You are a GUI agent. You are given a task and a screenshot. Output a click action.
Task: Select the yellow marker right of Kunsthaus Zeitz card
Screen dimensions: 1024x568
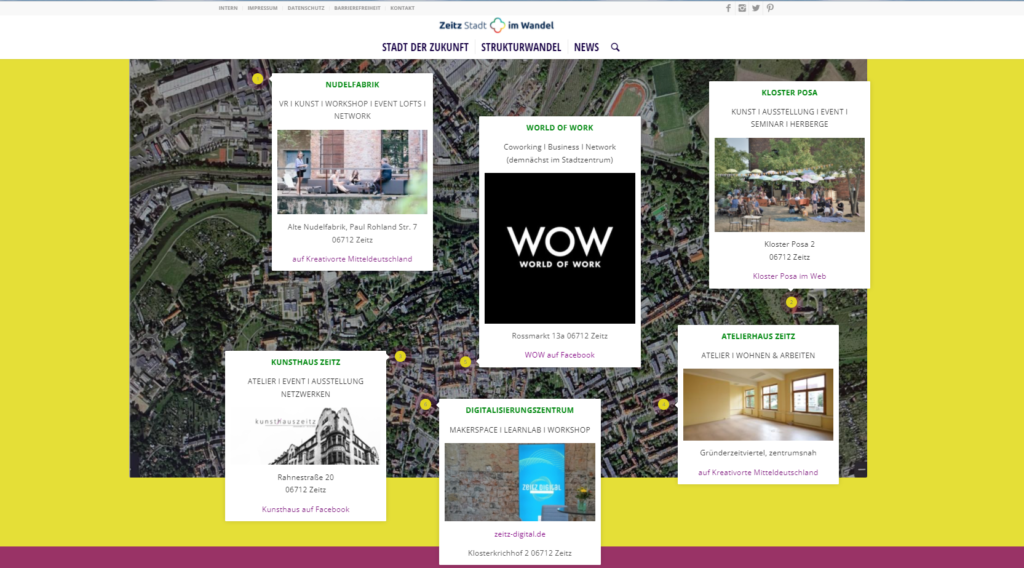click(x=400, y=356)
